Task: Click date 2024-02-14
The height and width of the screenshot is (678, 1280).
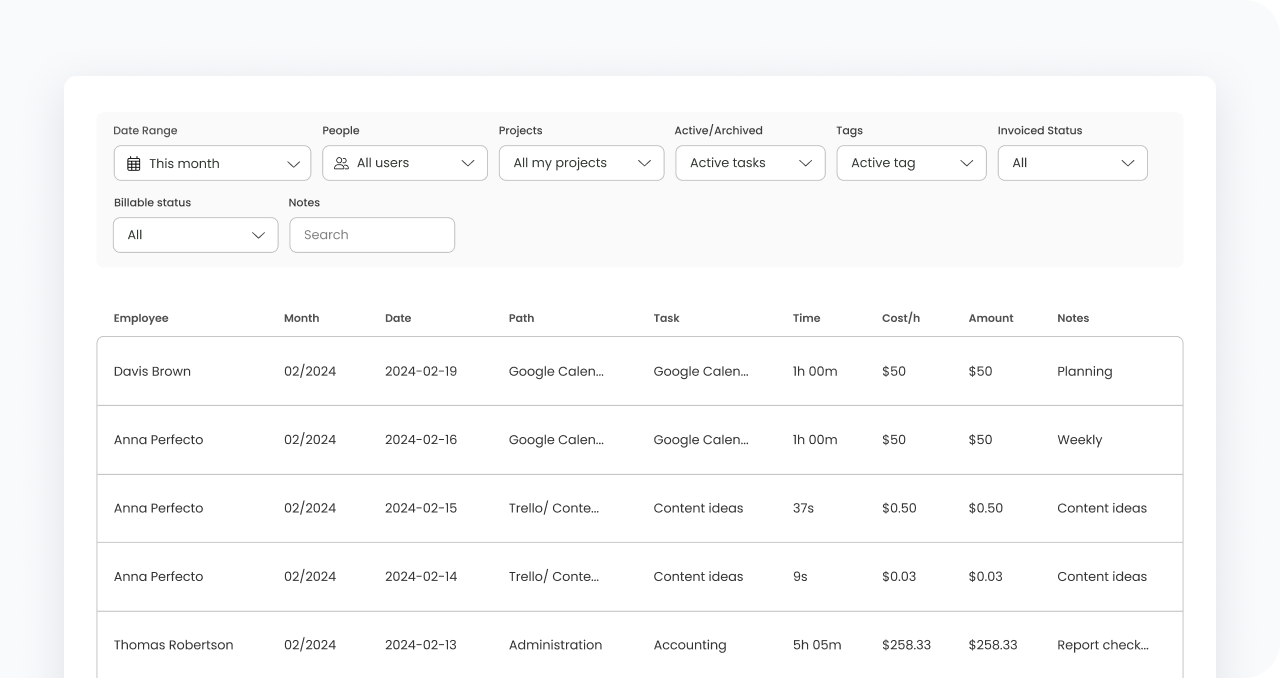Action: 421,577
